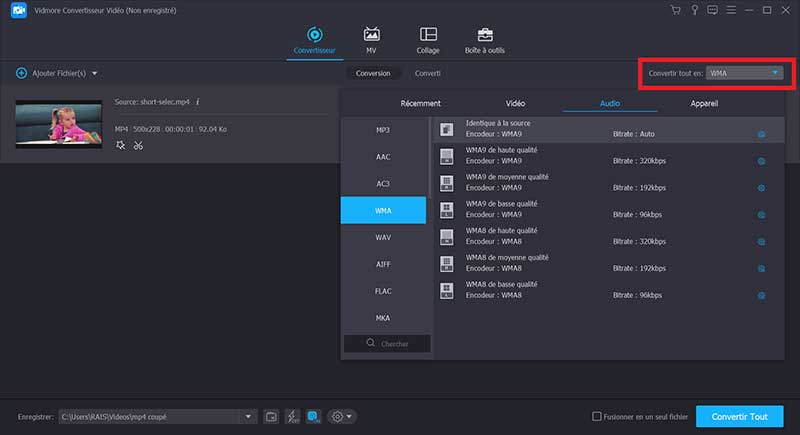Click the Vidmore app logo

pyautogui.click(x=19, y=10)
